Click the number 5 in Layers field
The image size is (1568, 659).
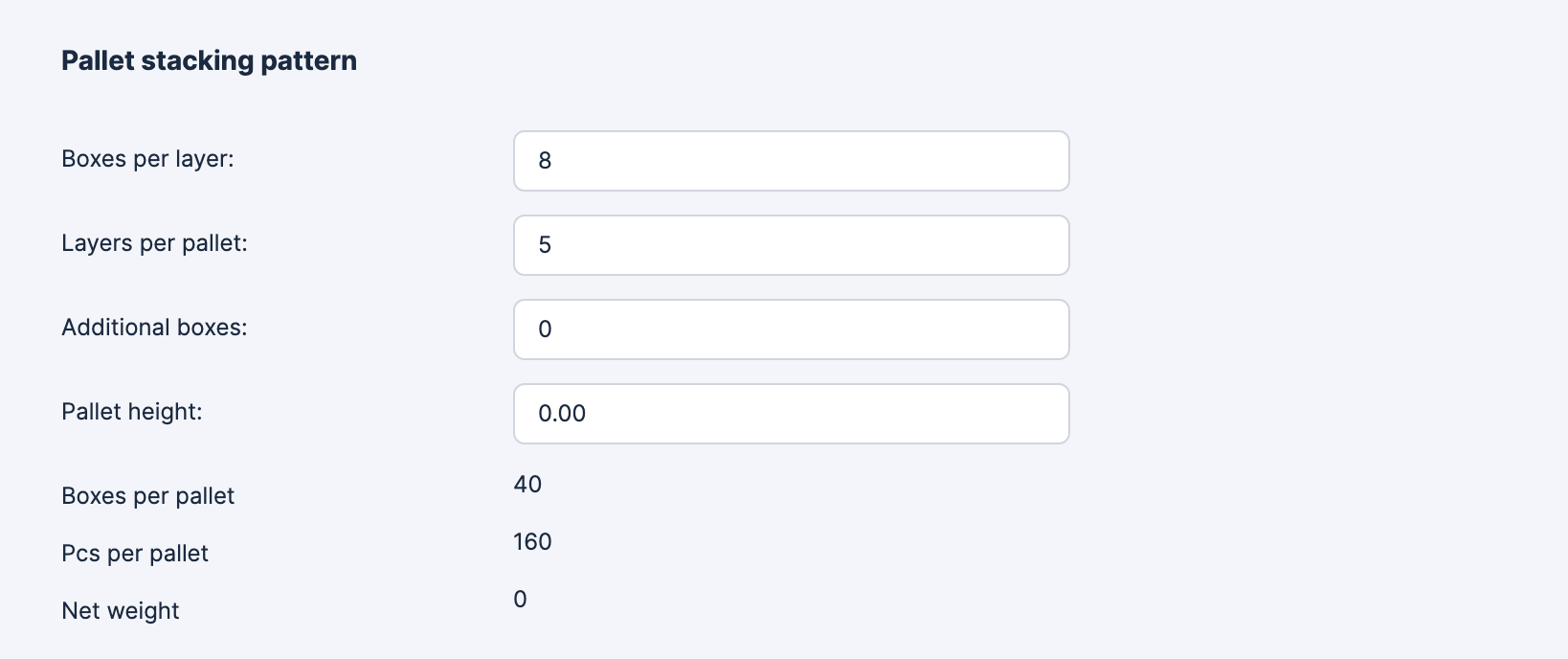pos(545,245)
